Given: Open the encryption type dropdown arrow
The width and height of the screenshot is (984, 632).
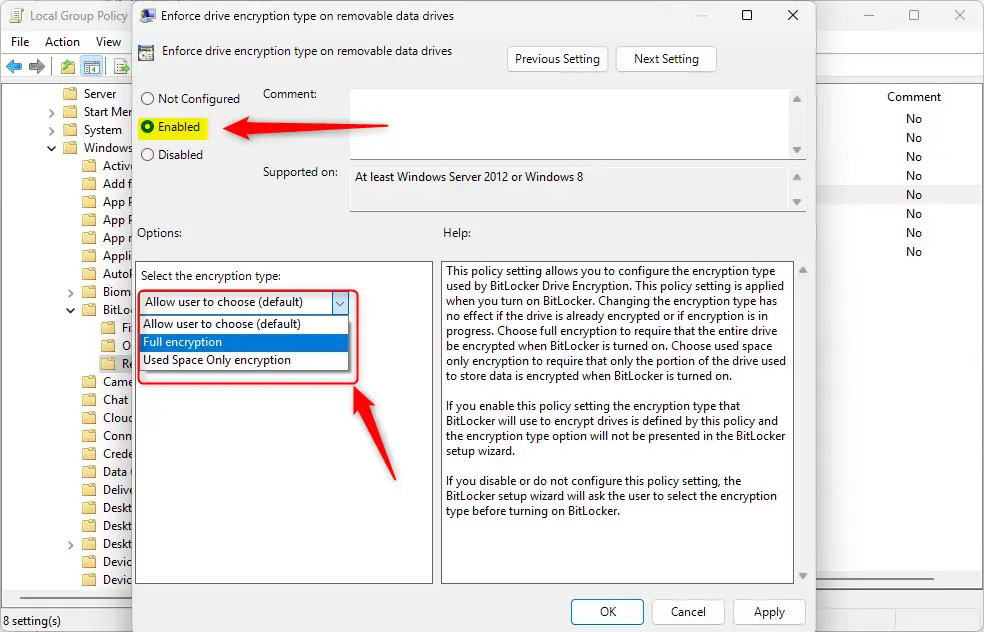Looking at the screenshot, I should pos(340,303).
